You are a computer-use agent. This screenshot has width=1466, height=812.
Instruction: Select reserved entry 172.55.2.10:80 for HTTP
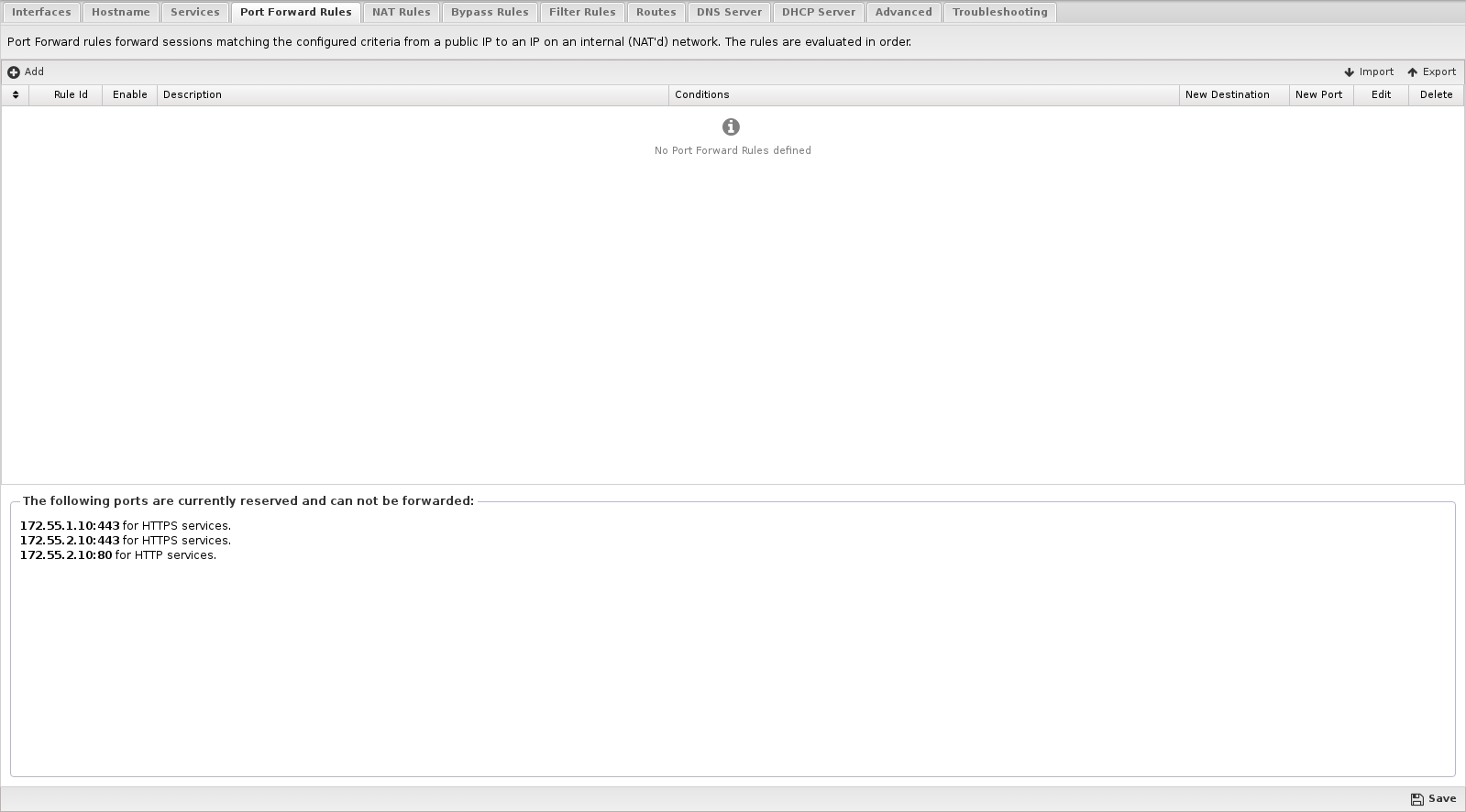coord(118,555)
